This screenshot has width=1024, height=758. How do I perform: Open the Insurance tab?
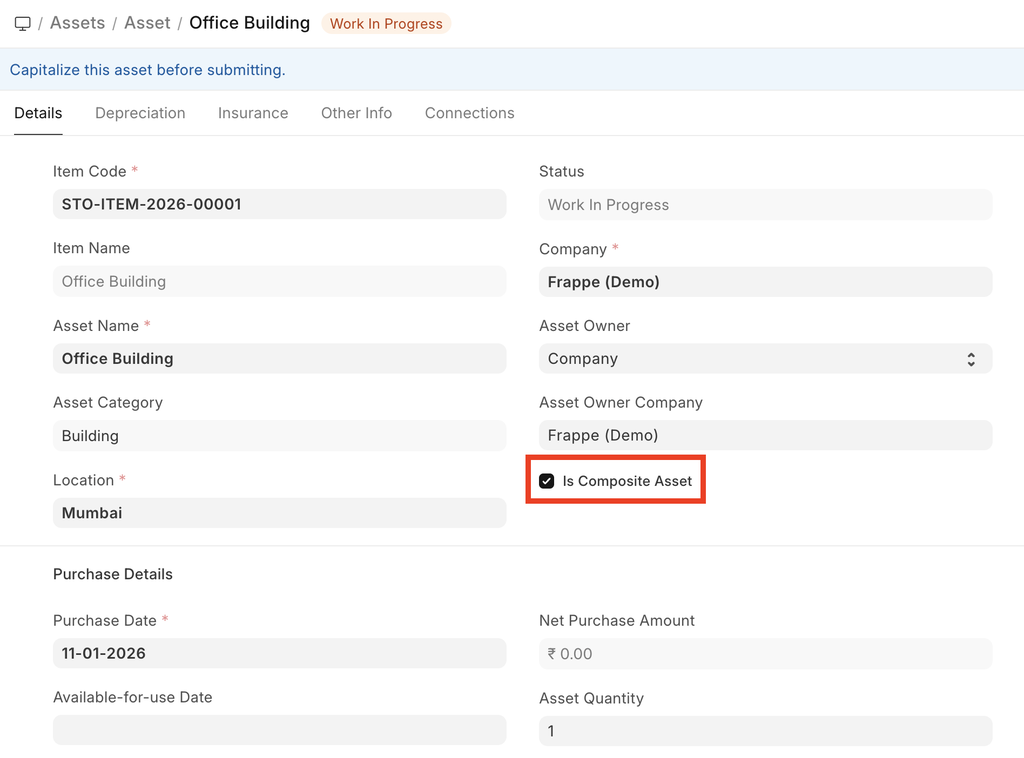tap(253, 113)
